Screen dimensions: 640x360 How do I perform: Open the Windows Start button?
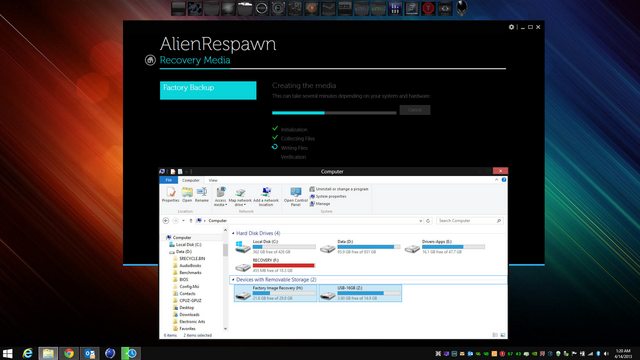7,353
